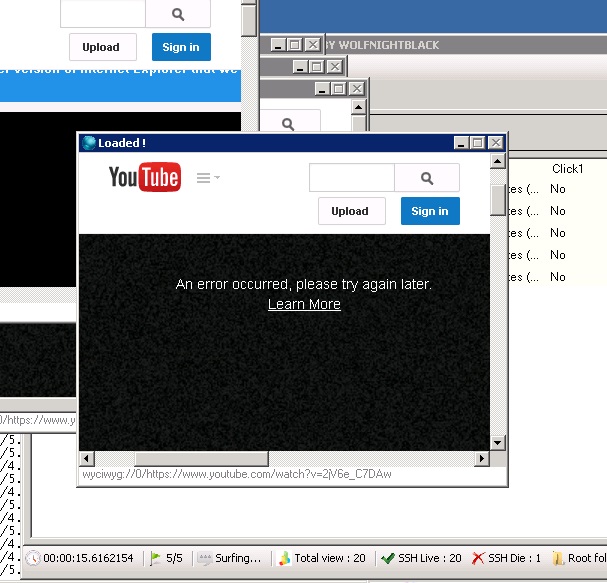Click Sign in in the background browser window
Viewport: 607px width, 583px height.
pos(181,47)
